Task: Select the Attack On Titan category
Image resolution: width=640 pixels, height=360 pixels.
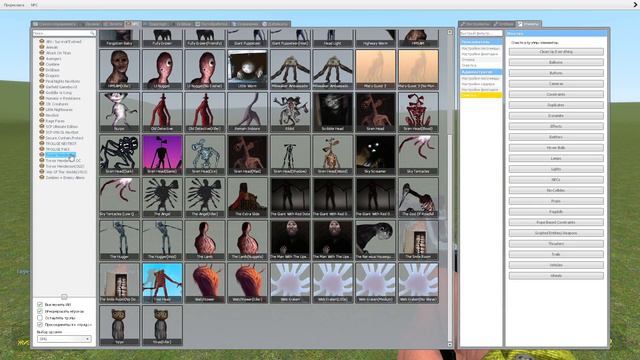Action: pos(58,53)
